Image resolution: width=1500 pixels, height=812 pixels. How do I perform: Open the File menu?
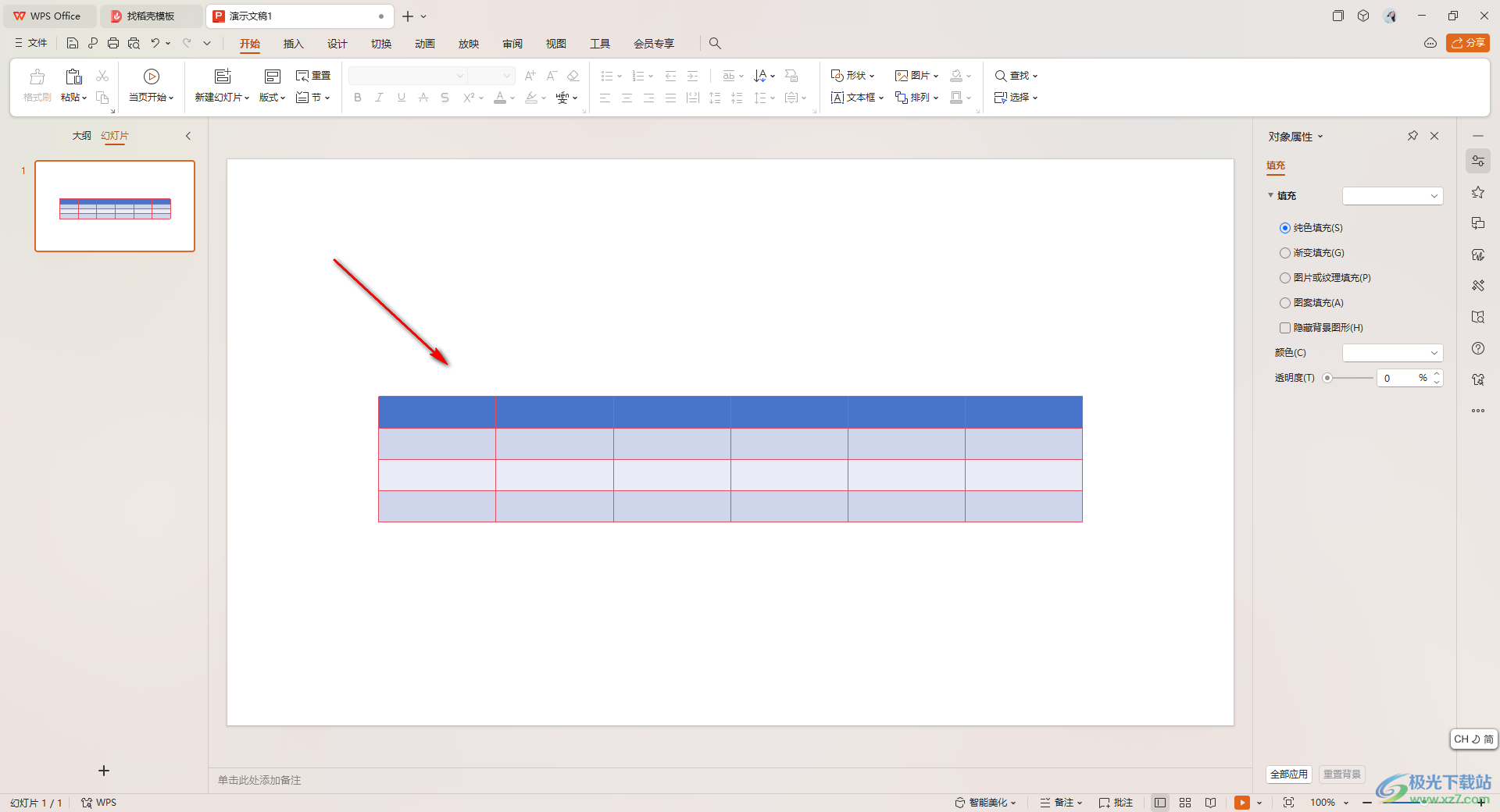[31, 43]
